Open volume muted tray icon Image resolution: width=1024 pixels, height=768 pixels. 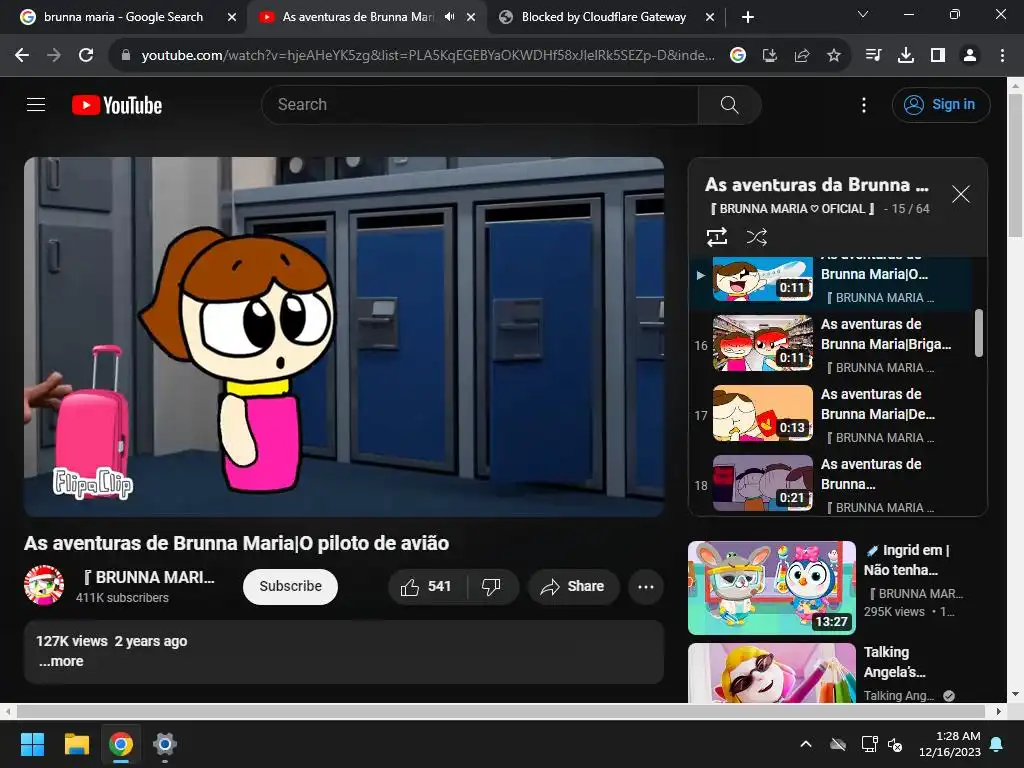pyautogui.click(x=895, y=744)
